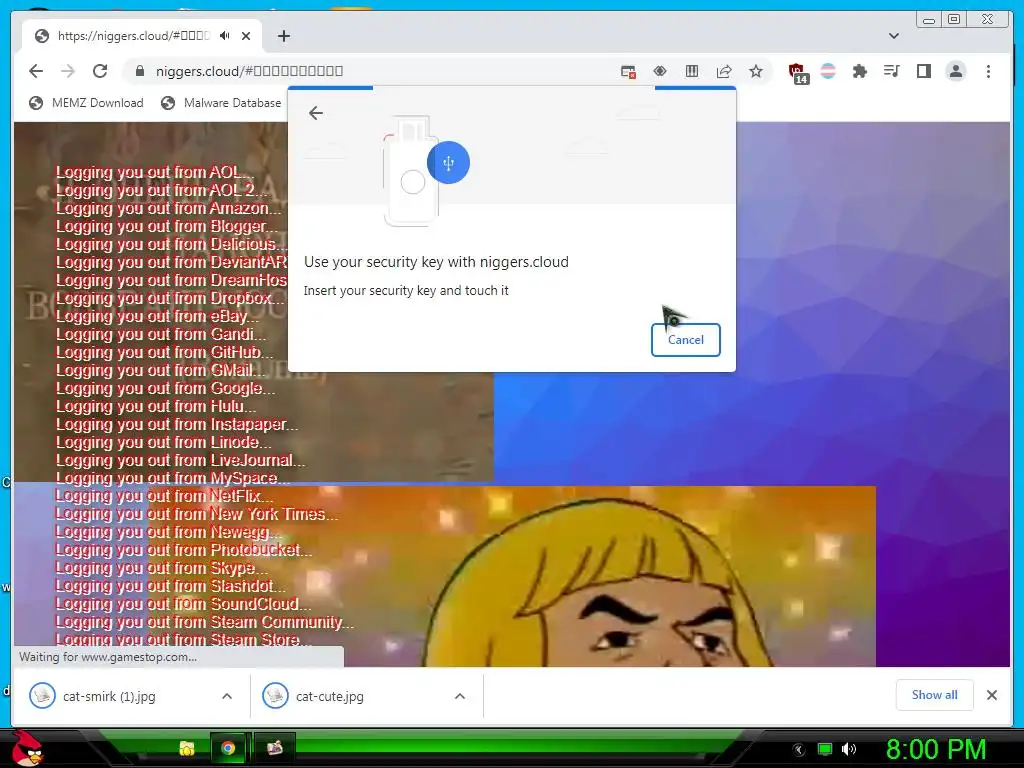
Task: Toggle the browser side panel
Action: [x=923, y=71]
